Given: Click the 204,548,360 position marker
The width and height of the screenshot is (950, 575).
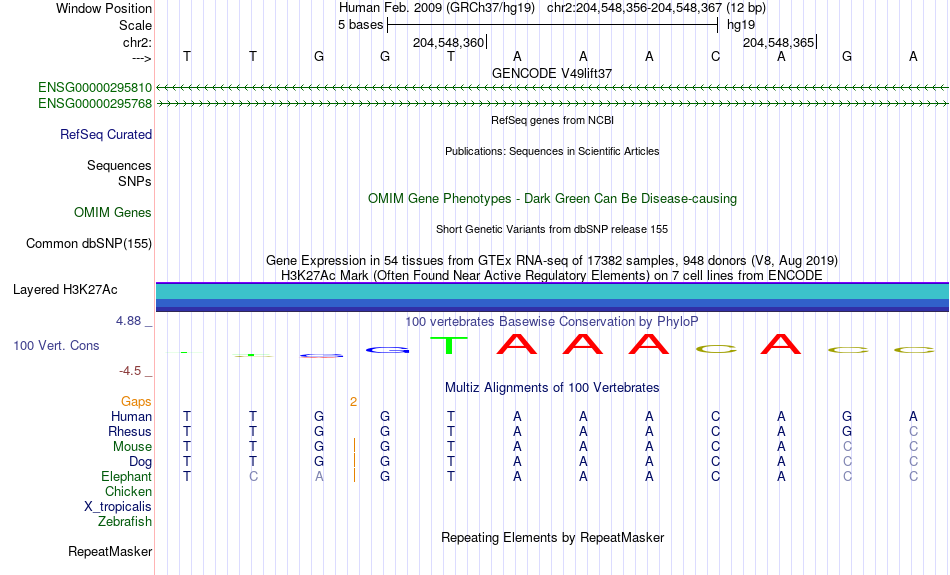Looking at the screenshot, I should pos(449,42).
